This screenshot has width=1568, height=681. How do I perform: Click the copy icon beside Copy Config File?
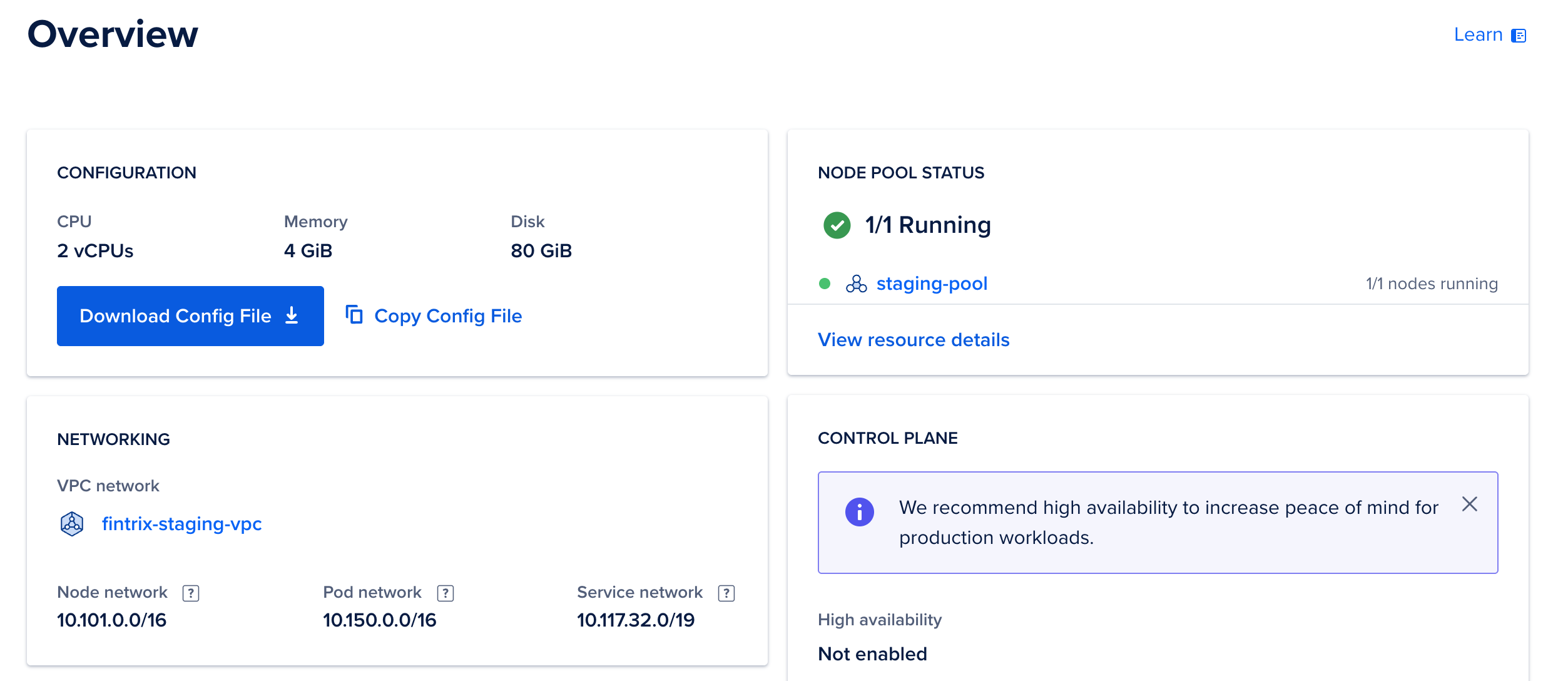(354, 314)
